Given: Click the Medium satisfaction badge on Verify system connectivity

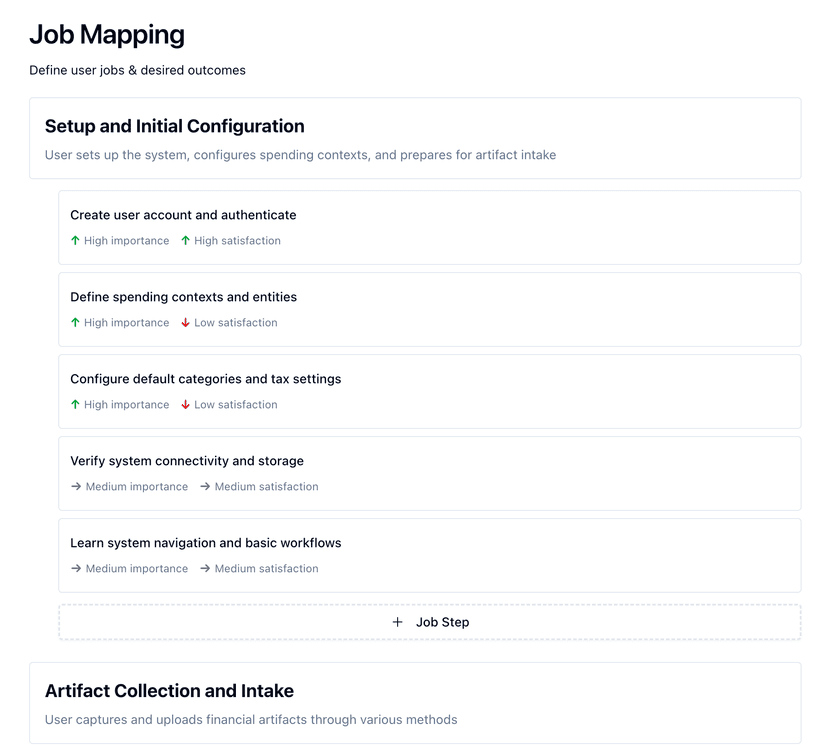Looking at the screenshot, I should click(x=260, y=486).
